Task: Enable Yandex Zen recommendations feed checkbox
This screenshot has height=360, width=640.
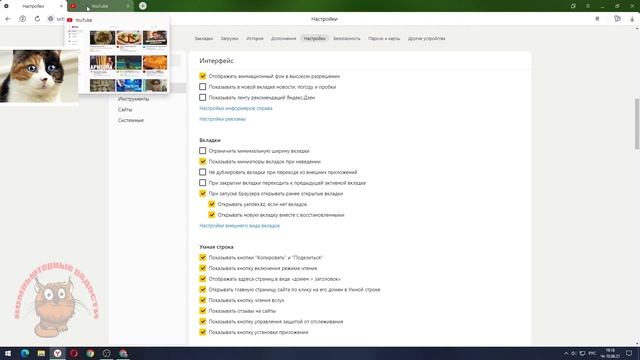Action: (x=202, y=97)
